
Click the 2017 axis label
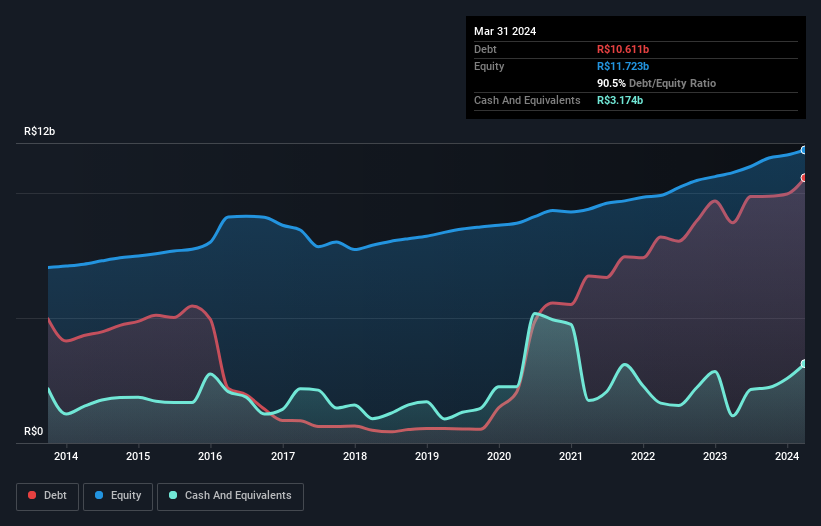(x=283, y=456)
